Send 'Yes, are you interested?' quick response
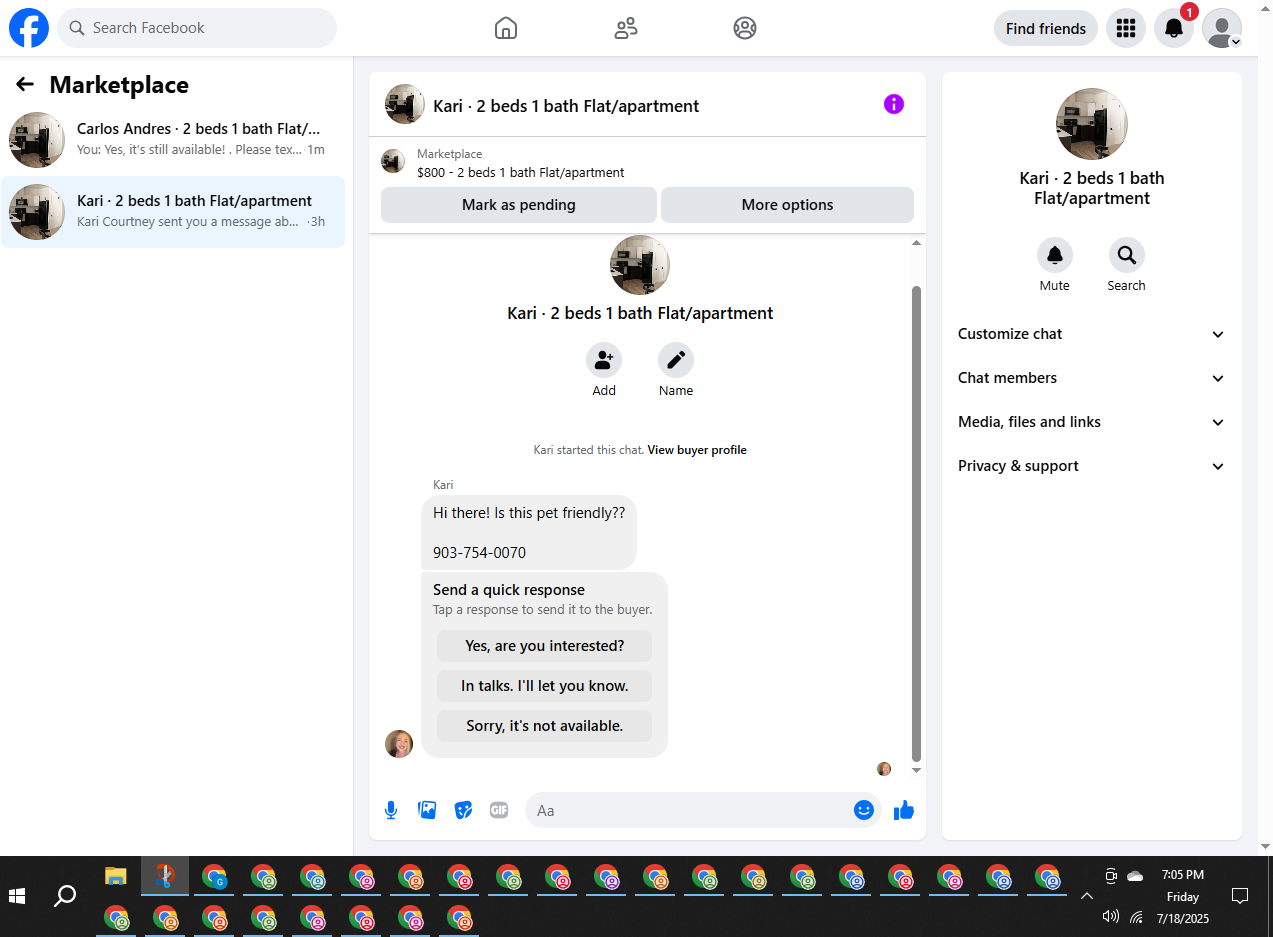 coord(544,646)
